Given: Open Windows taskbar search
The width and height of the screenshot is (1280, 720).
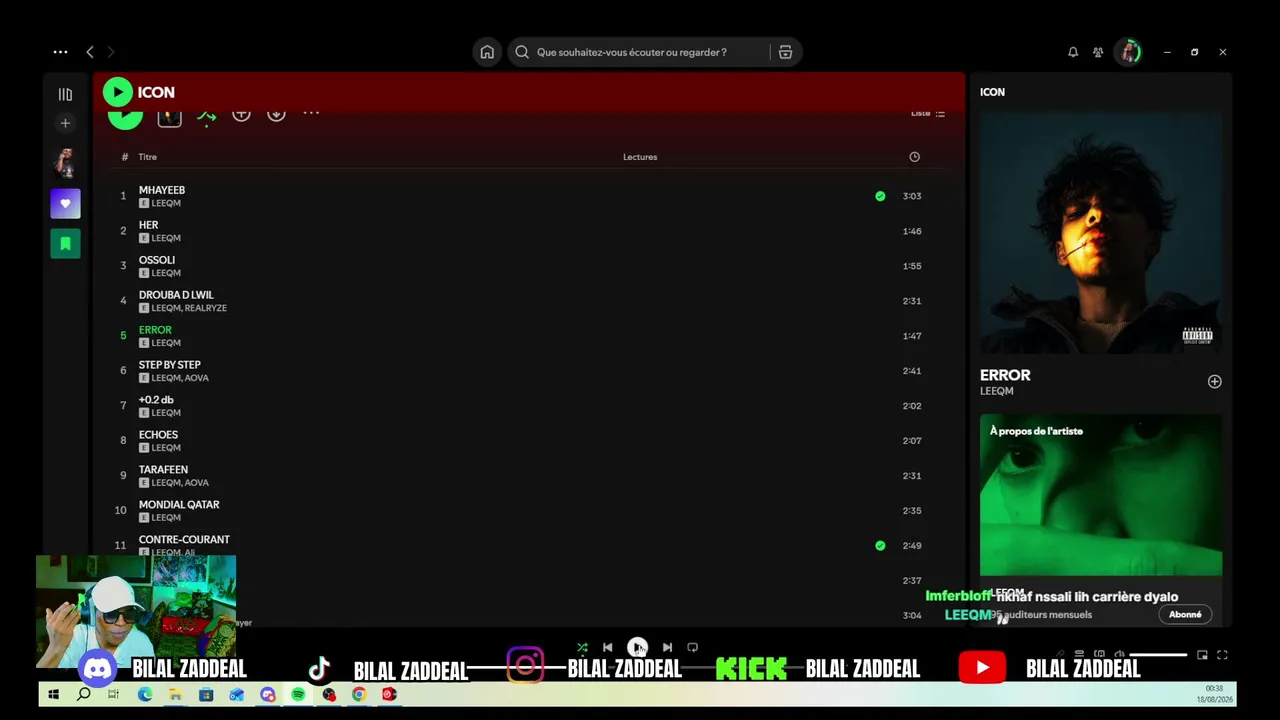Looking at the screenshot, I should click(84, 694).
